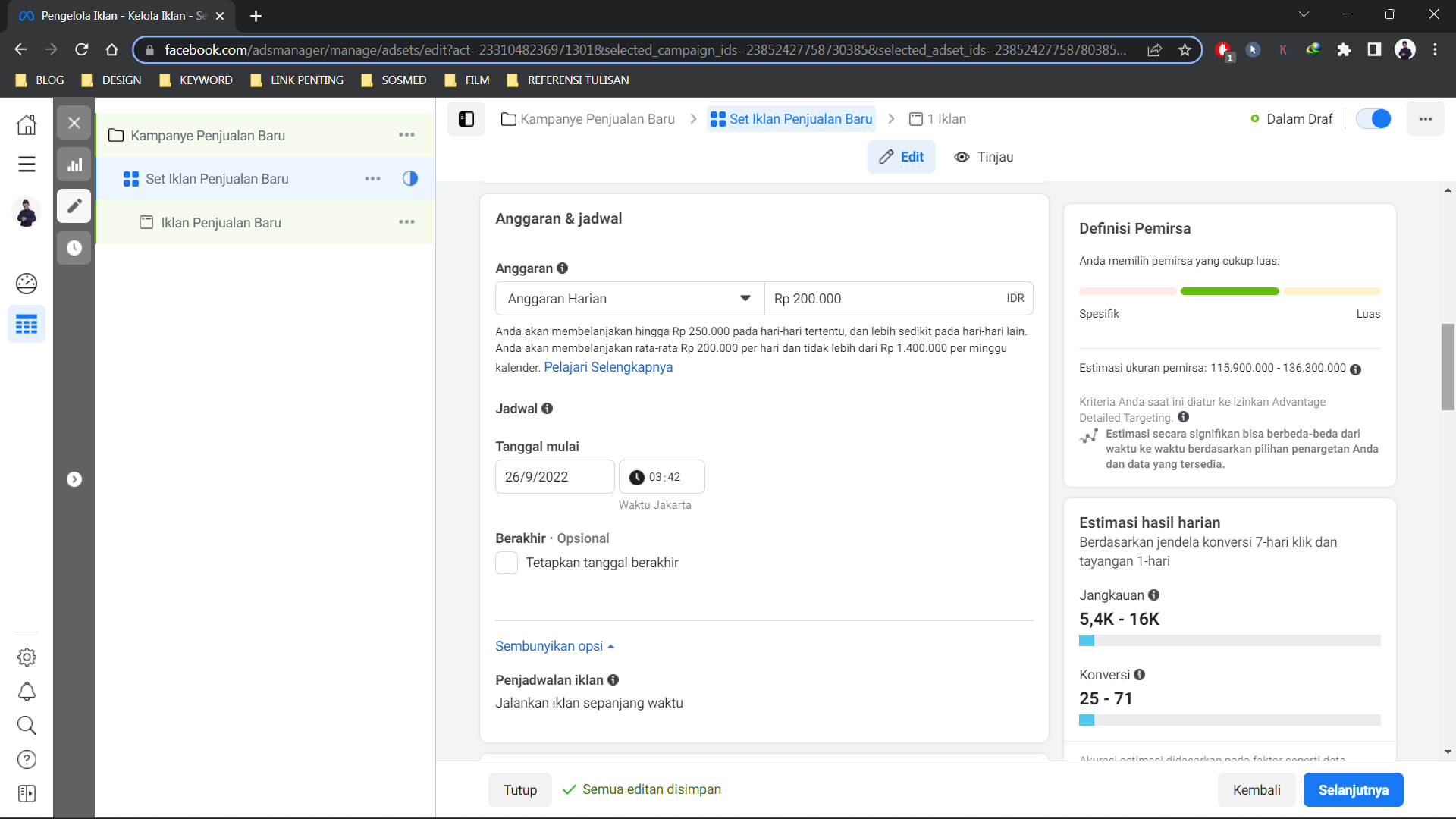Click the search magnifier icon in the left sidebar
This screenshot has width=1456, height=819.
[27, 726]
